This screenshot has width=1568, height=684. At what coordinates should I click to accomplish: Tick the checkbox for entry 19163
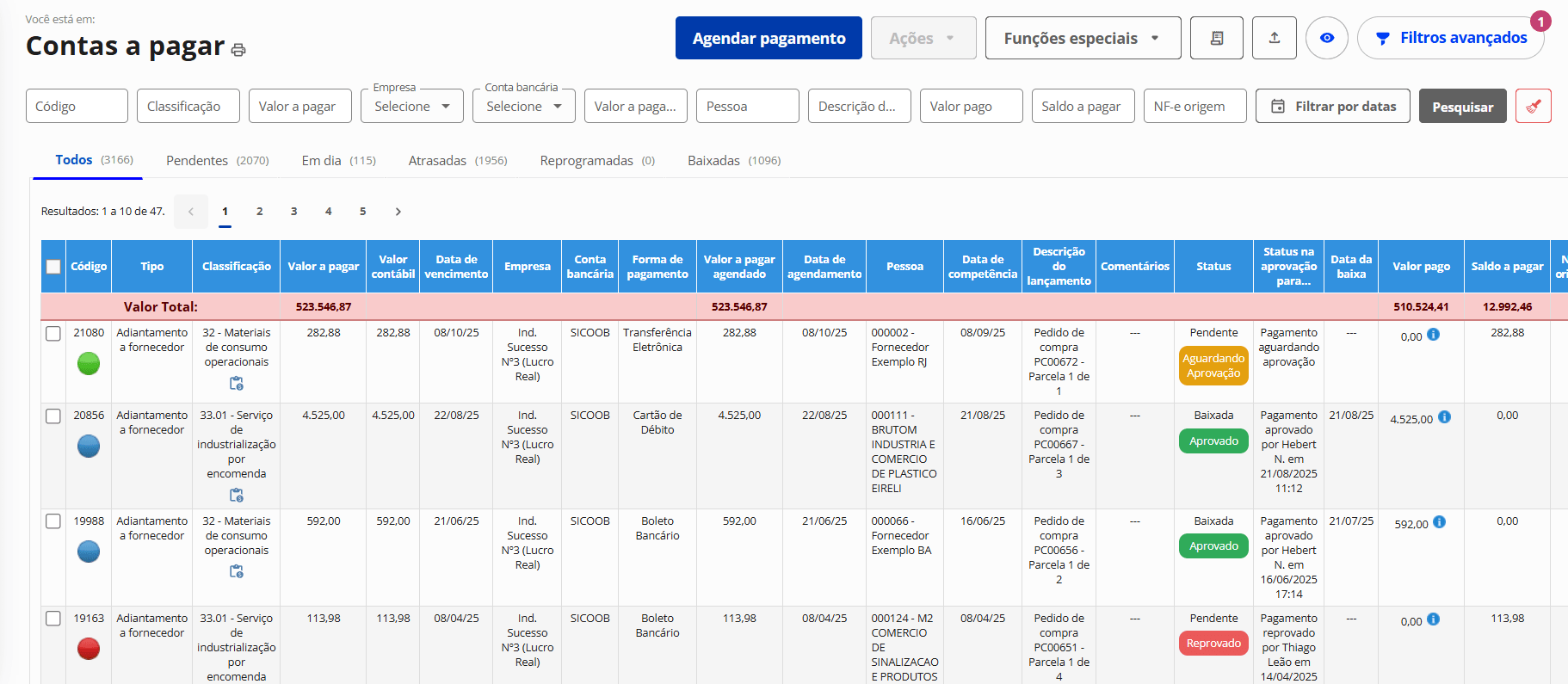[53, 619]
